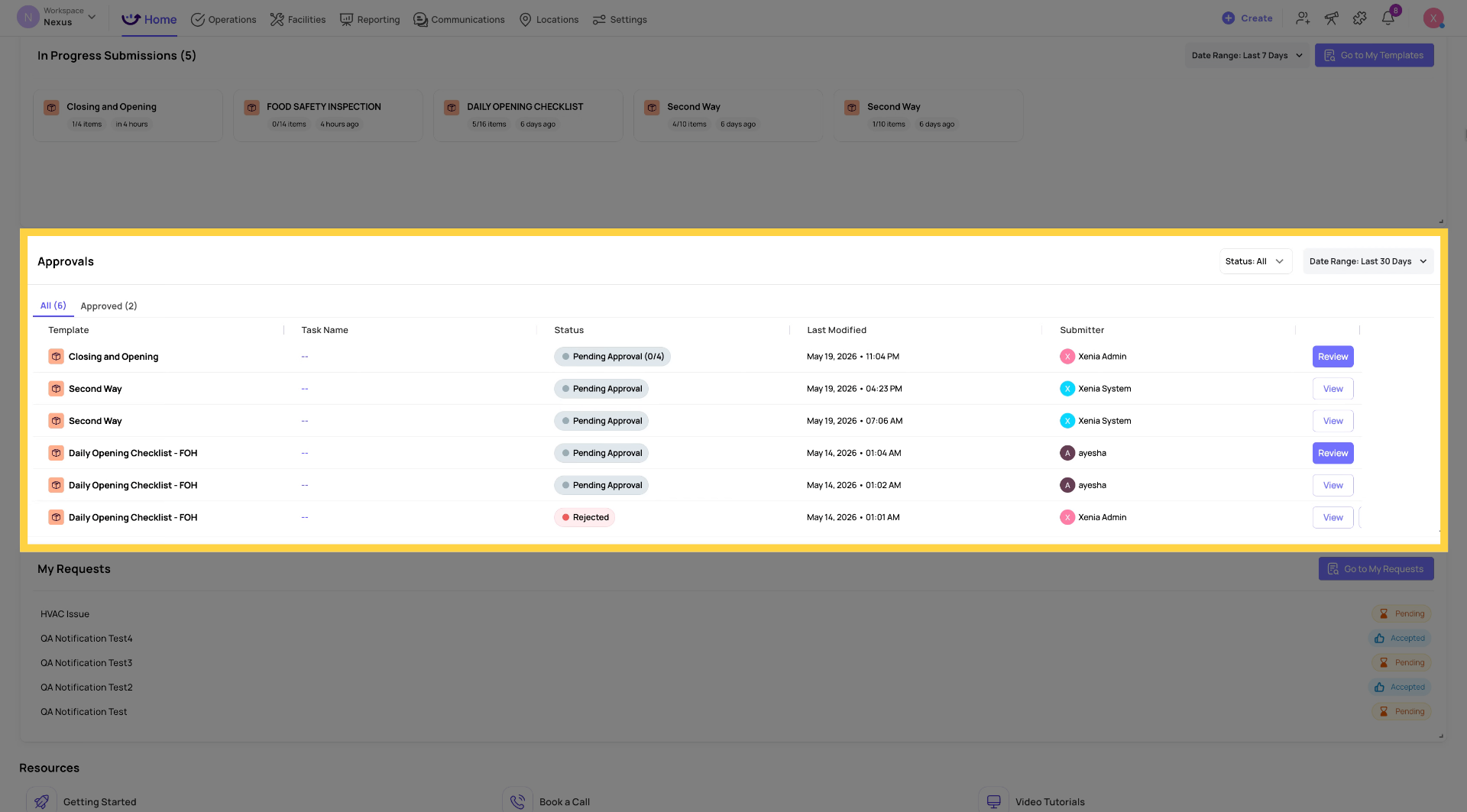
Task: Open the notifications bell
Action: (x=1388, y=18)
